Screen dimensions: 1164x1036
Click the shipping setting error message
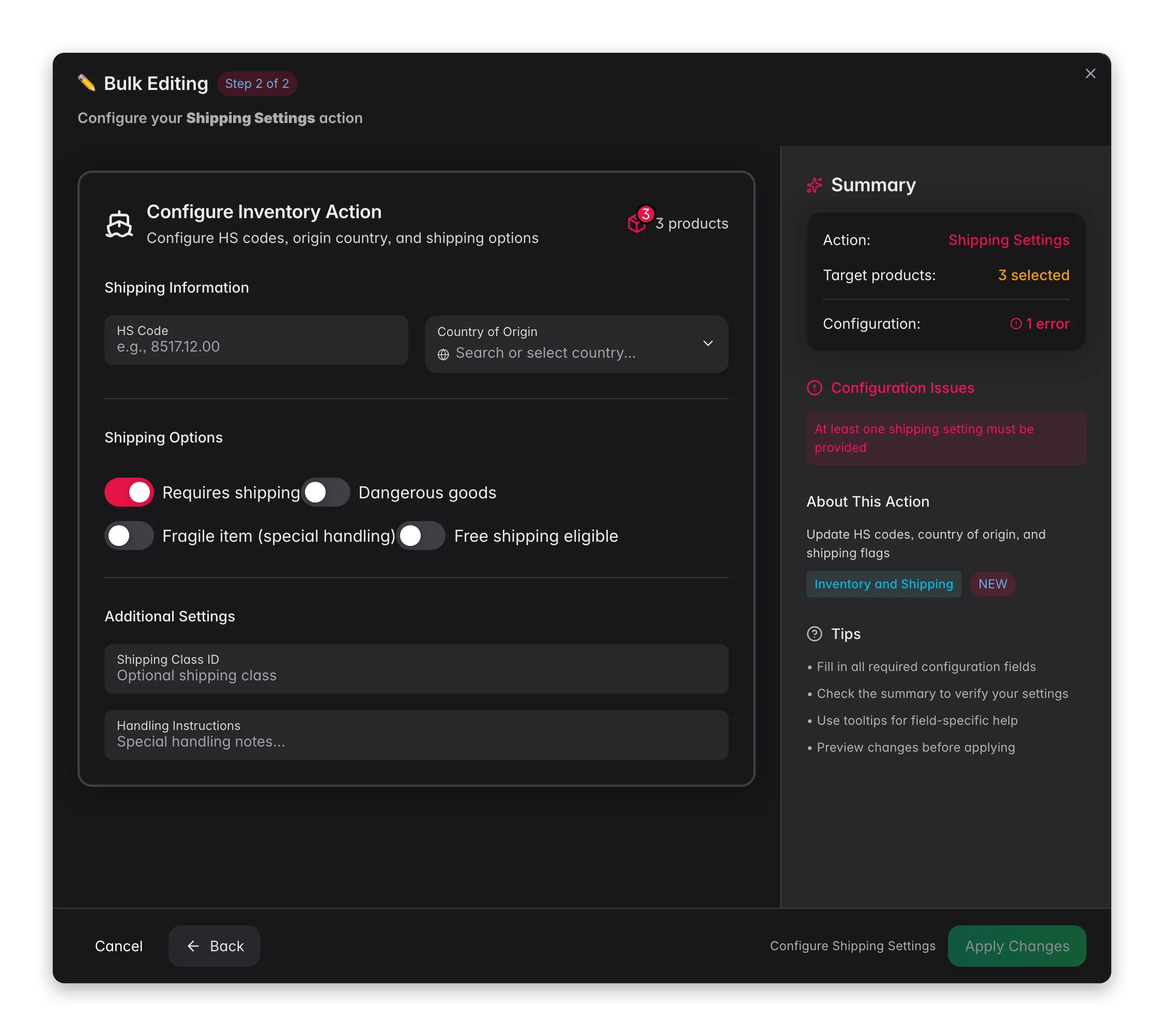946,438
